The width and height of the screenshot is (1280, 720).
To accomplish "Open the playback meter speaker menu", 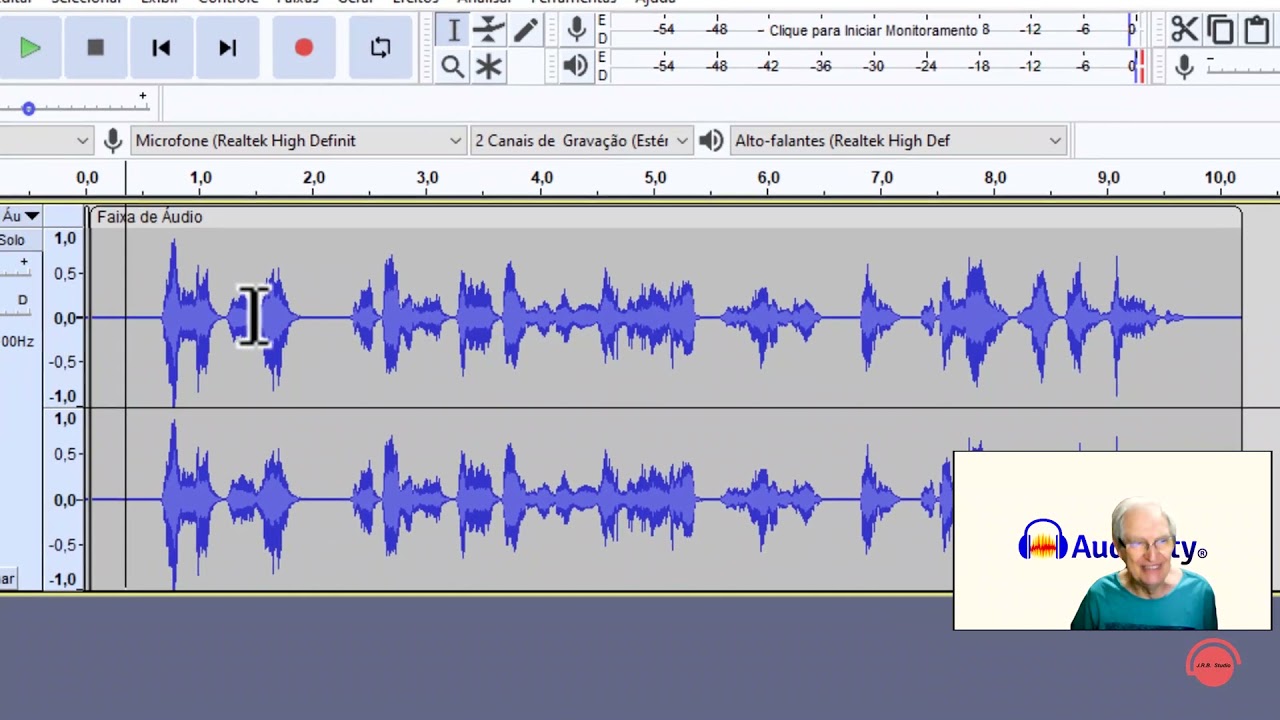I will tap(576, 66).
